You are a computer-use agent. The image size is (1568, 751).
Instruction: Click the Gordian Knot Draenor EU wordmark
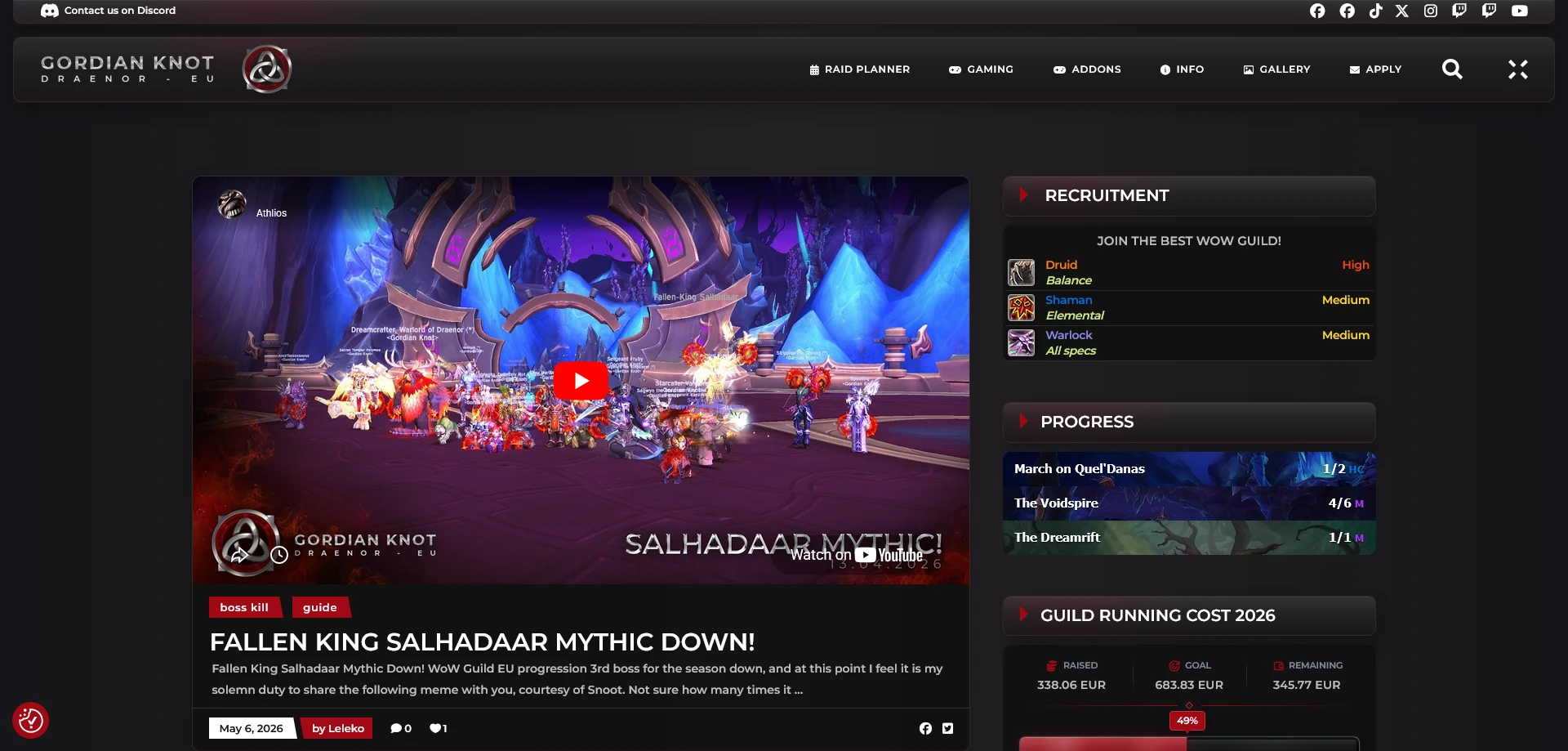pyautogui.click(x=127, y=69)
